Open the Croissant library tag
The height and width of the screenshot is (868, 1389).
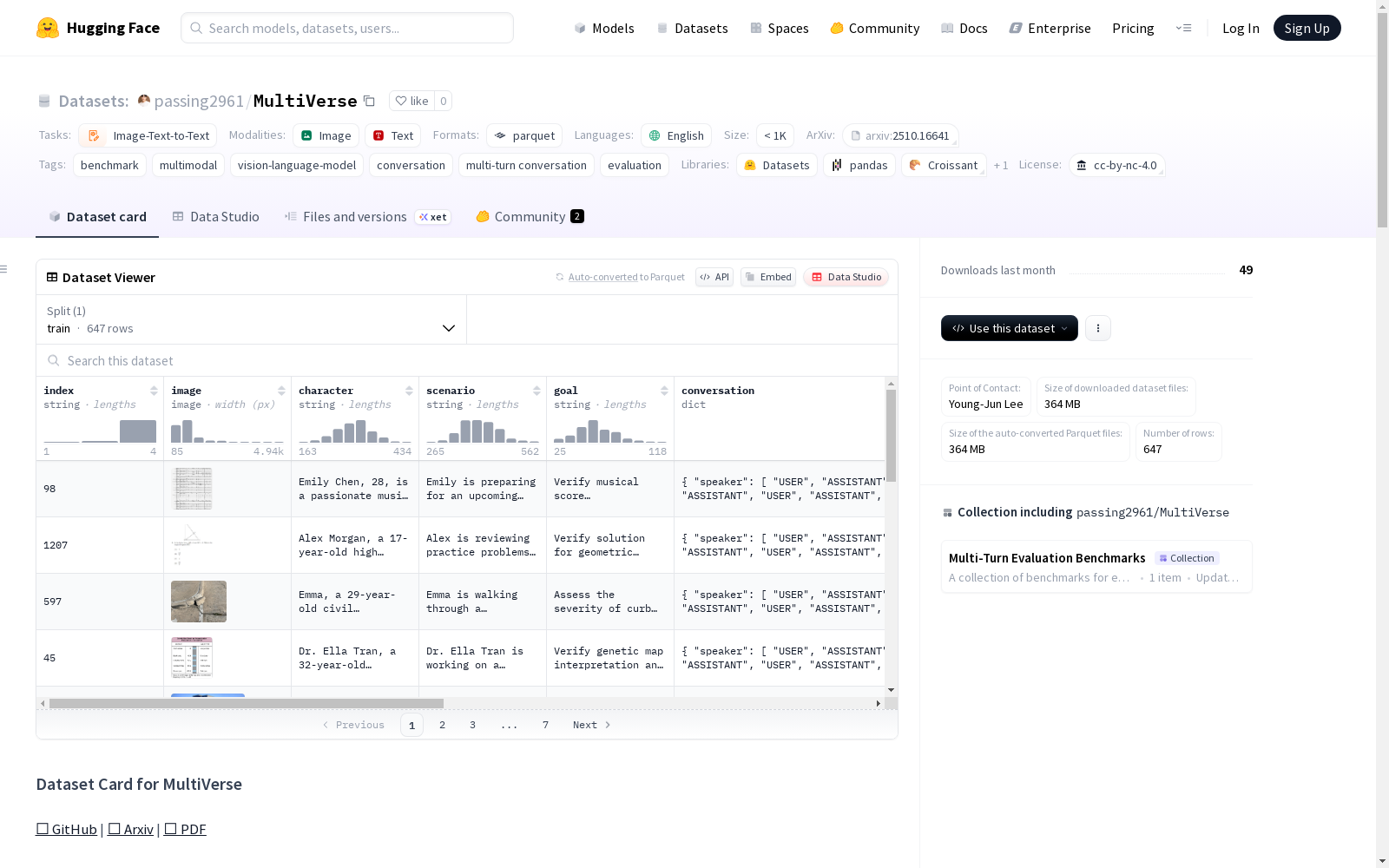[944, 165]
